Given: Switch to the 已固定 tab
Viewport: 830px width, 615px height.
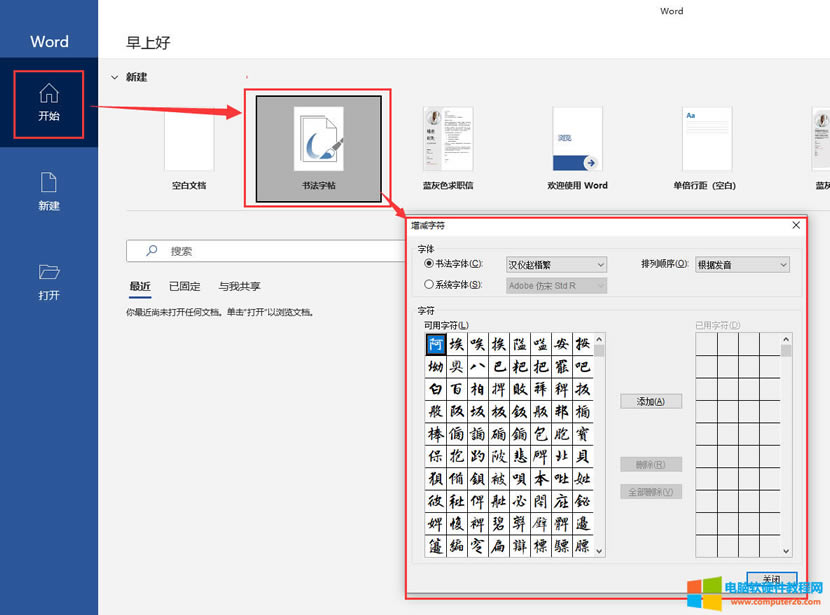Looking at the screenshot, I should click(x=184, y=286).
